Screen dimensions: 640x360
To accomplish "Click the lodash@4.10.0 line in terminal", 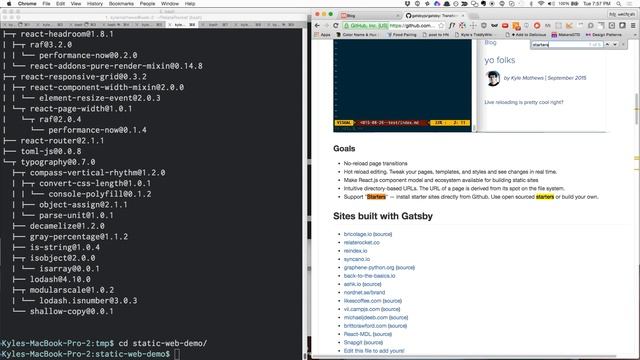I will (x=60, y=279).
